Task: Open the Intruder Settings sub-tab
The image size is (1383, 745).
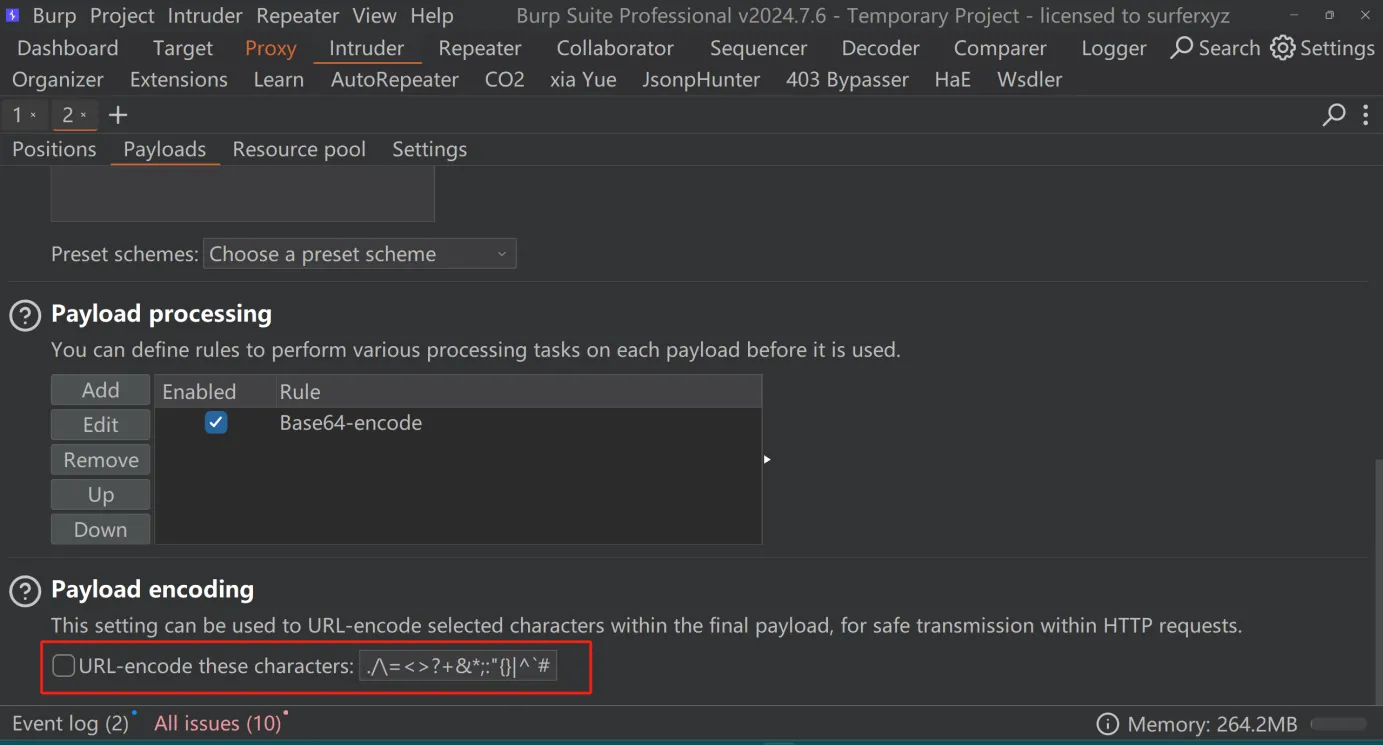Action: (x=430, y=149)
